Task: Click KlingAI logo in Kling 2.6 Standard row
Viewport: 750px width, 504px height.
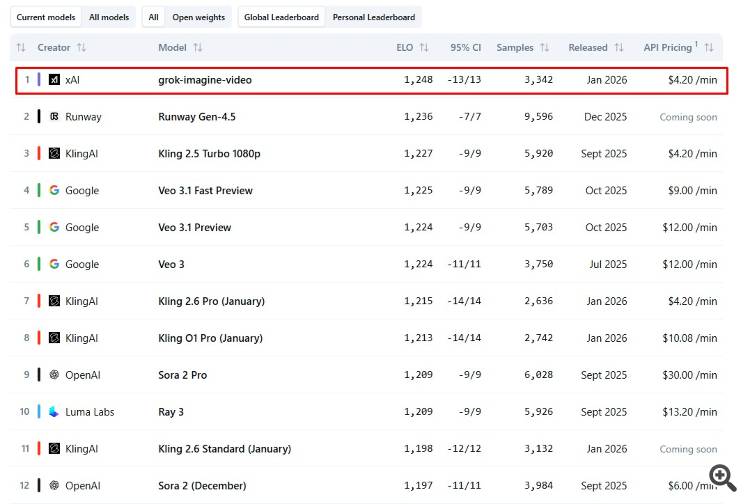Action: pos(55,449)
